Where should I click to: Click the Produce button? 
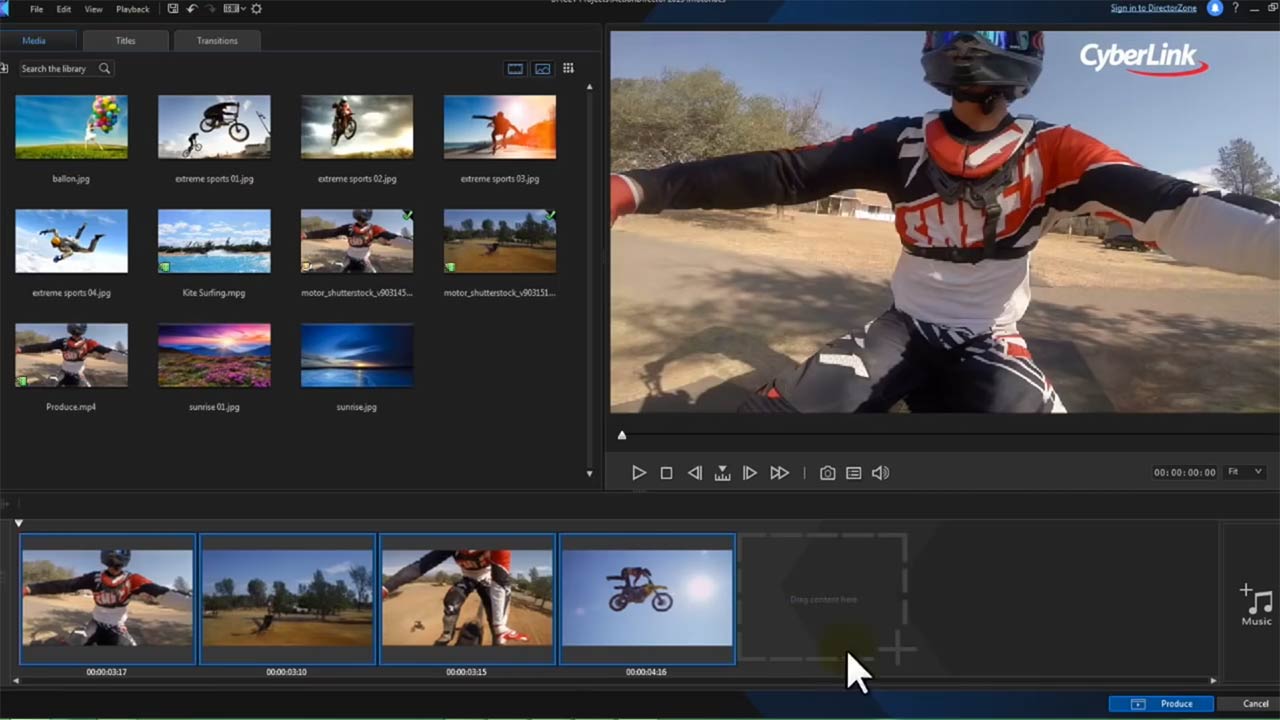coord(1161,704)
